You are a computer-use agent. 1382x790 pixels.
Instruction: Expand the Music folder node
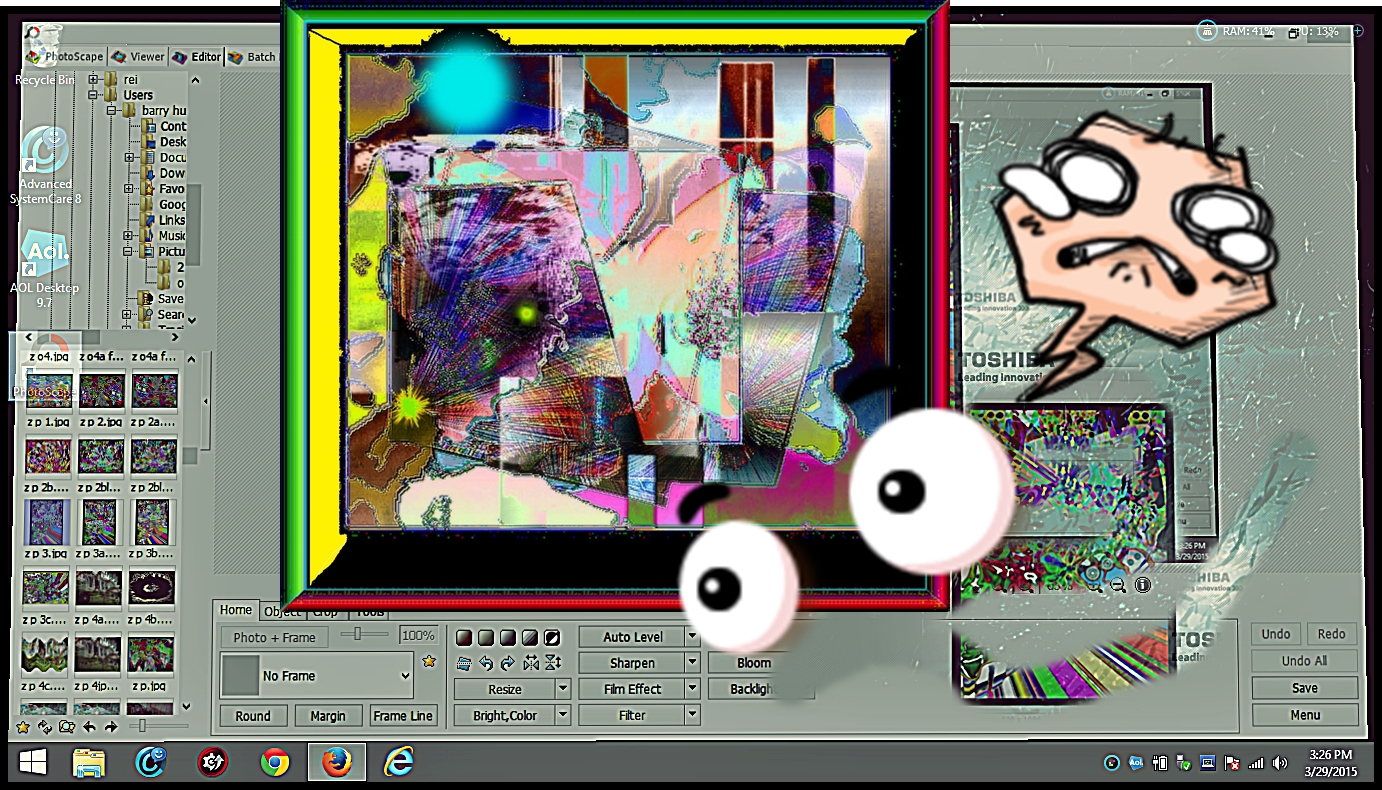[129, 236]
